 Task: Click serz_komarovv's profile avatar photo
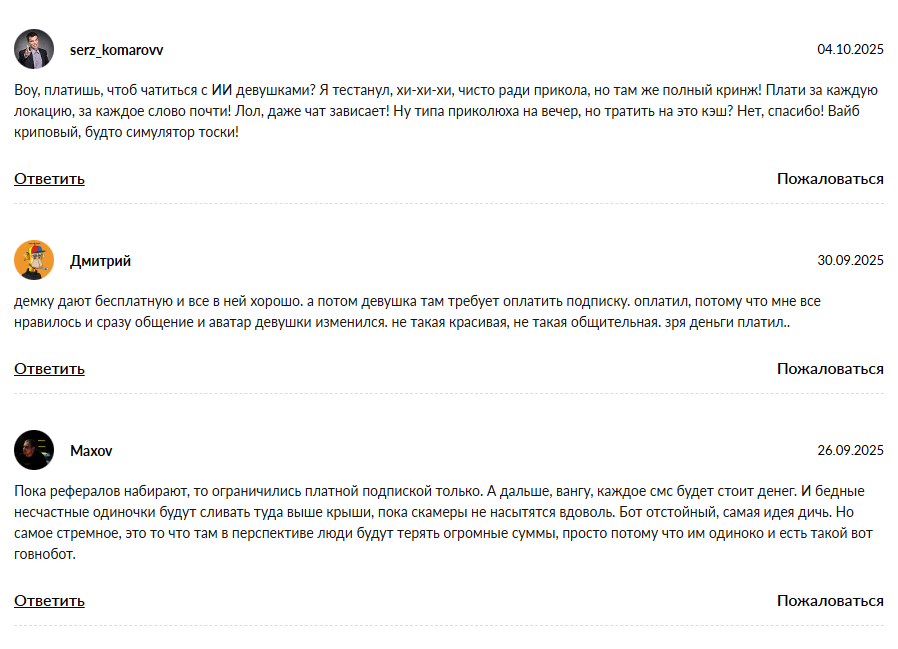click(34, 49)
